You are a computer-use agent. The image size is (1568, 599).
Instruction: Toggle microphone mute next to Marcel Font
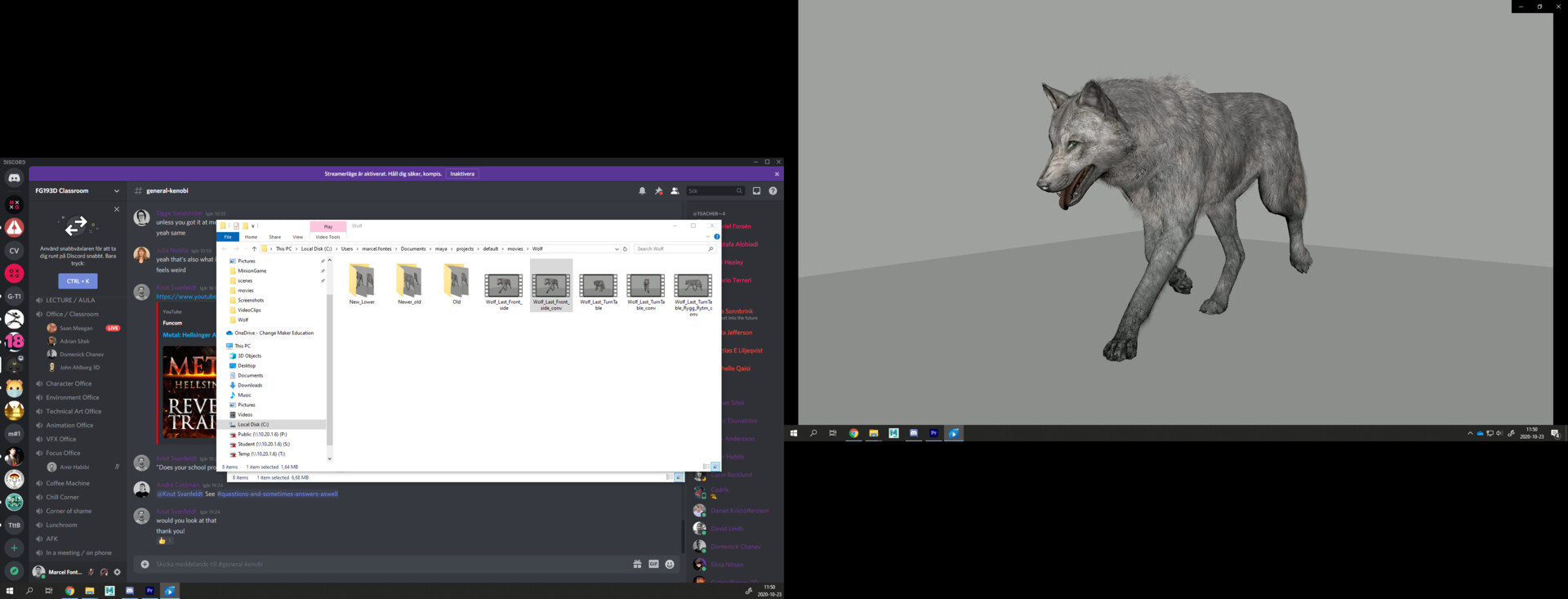pyautogui.click(x=91, y=572)
